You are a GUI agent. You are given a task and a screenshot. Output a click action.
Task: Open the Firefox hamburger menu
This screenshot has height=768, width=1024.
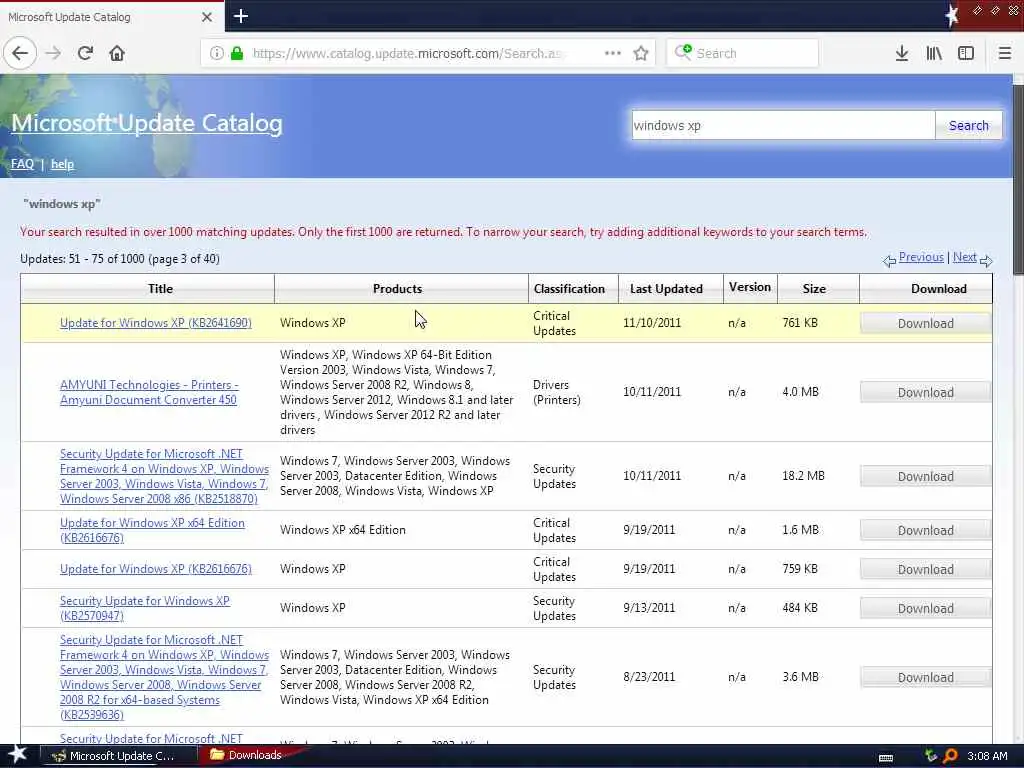(x=1005, y=53)
